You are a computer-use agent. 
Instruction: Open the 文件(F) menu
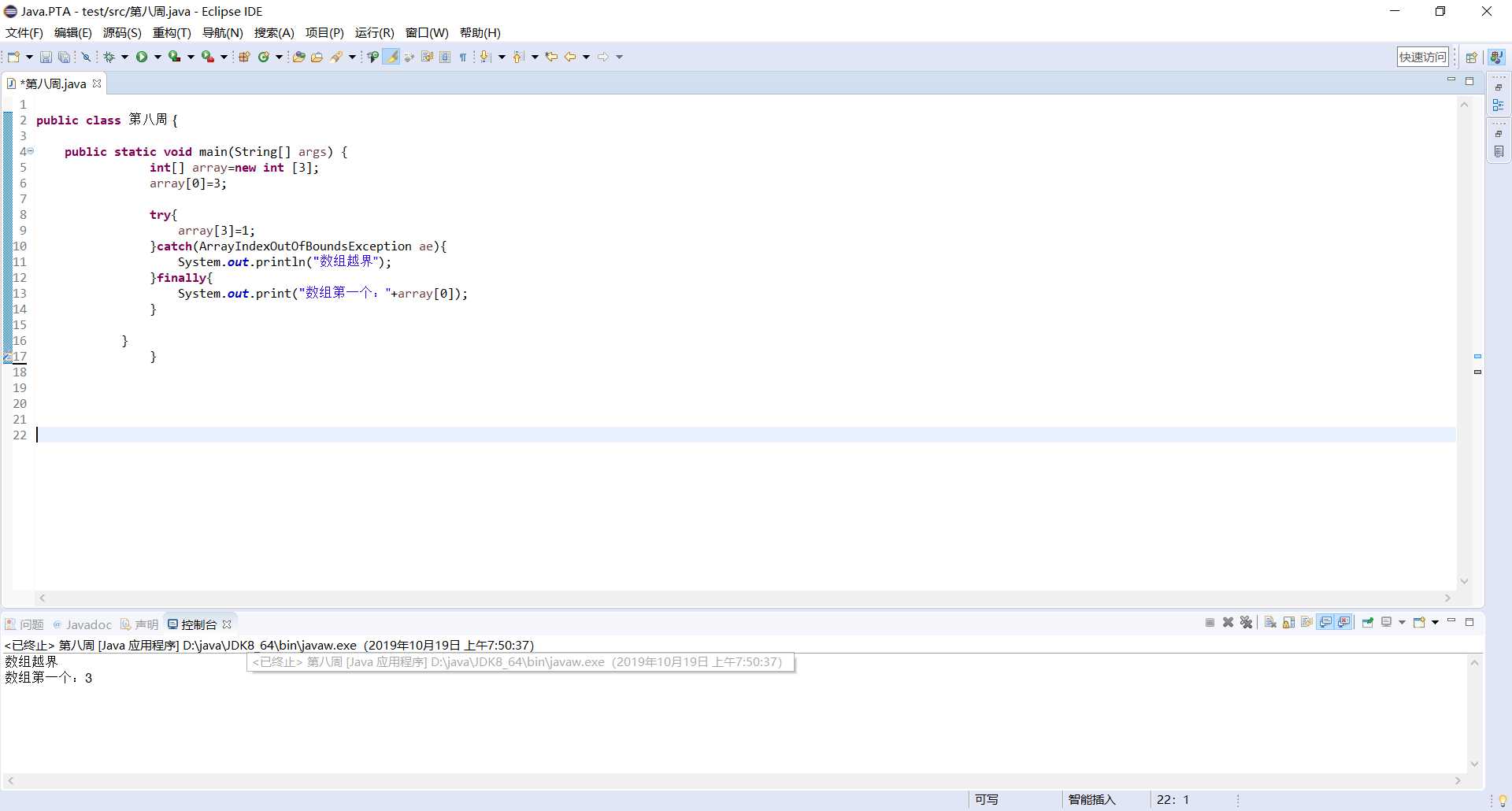24,33
